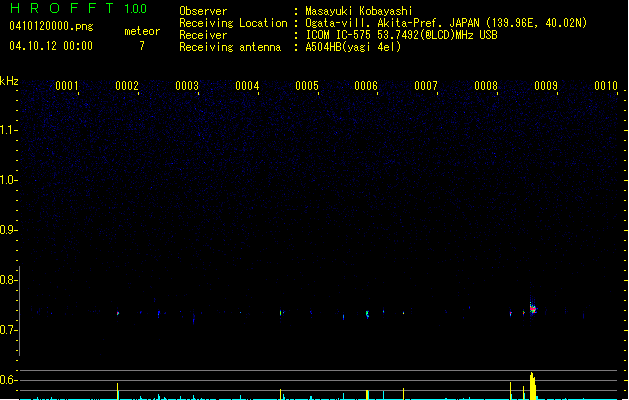The height and width of the screenshot is (400, 629).
Task: Click the meteor count value 7
Action: click(142, 46)
